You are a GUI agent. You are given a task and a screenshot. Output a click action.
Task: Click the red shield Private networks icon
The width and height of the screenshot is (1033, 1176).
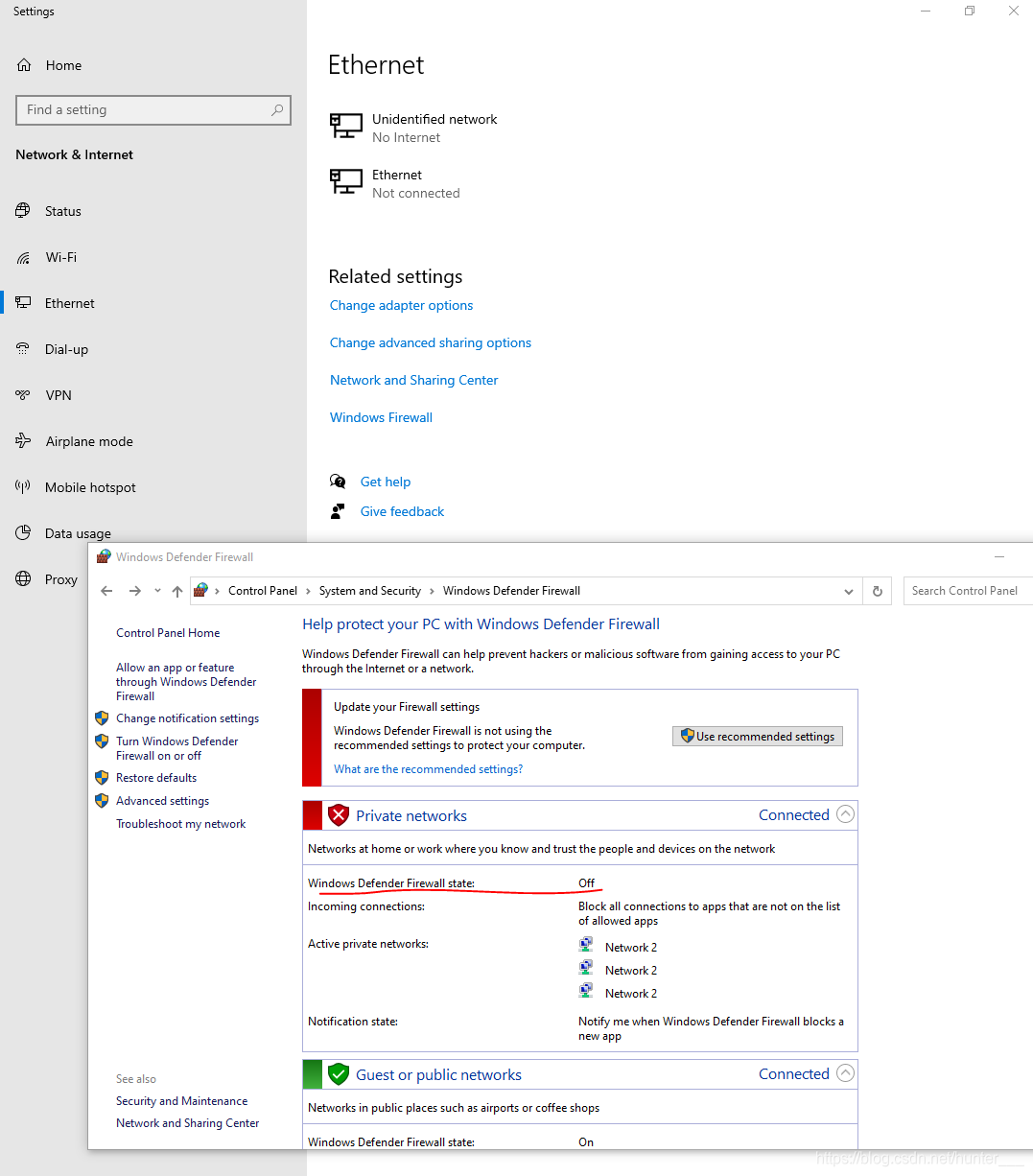click(x=339, y=815)
